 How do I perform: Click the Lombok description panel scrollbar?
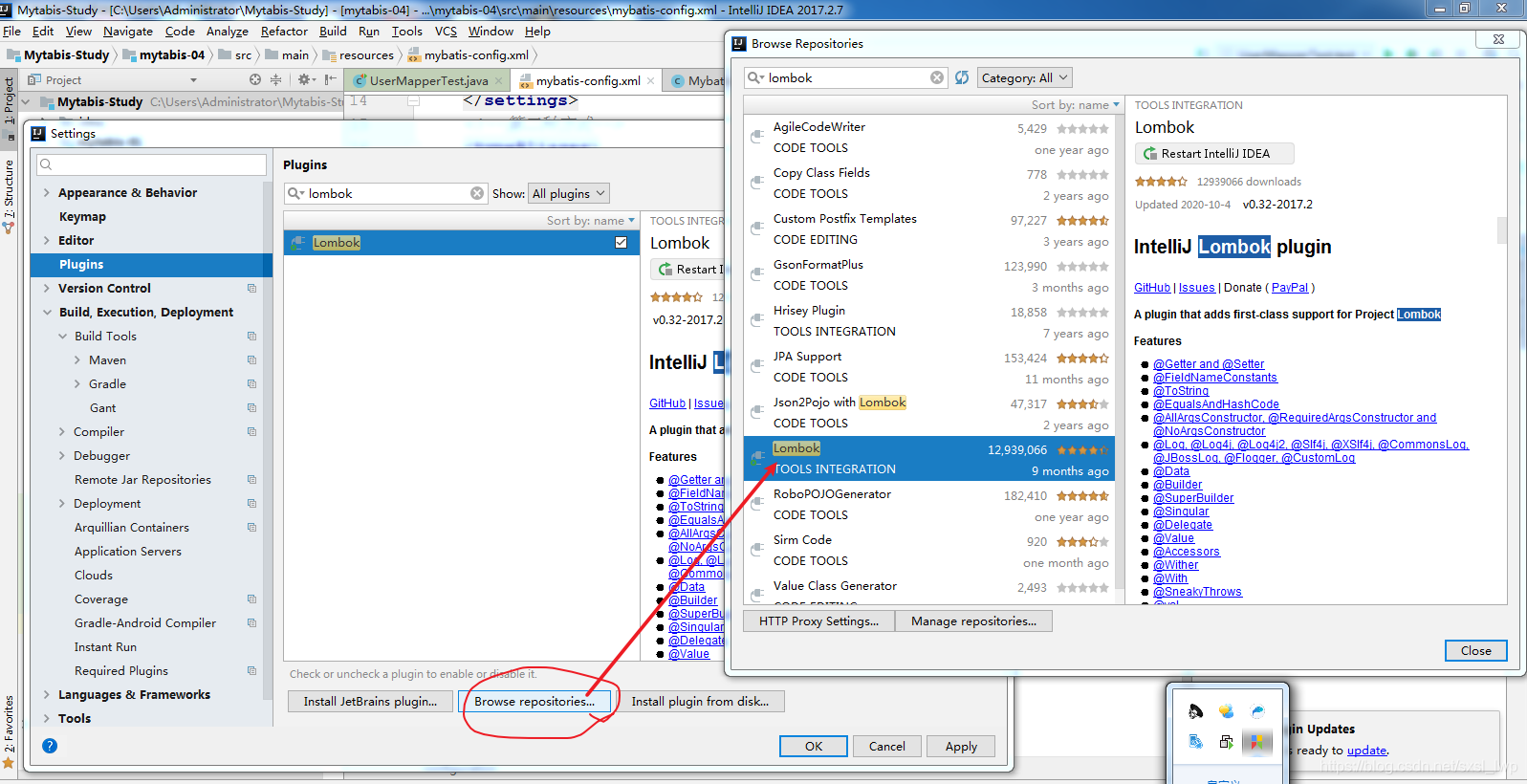pos(1501,229)
